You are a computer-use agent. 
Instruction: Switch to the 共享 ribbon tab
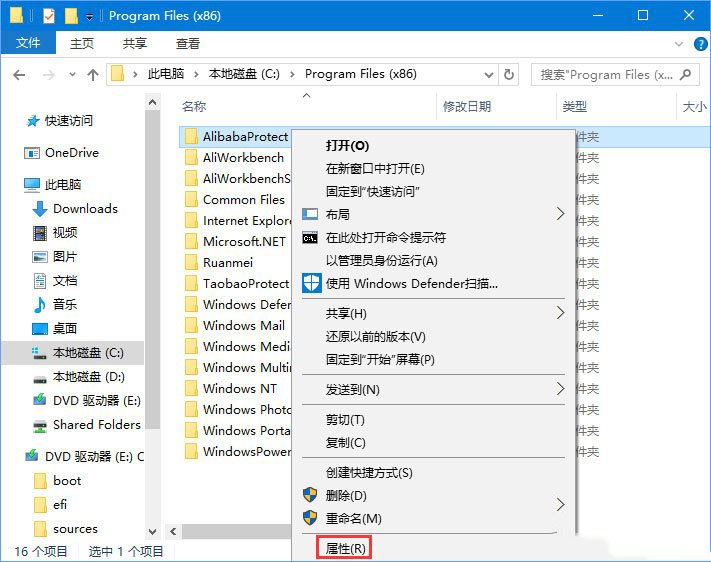point(135,44)
